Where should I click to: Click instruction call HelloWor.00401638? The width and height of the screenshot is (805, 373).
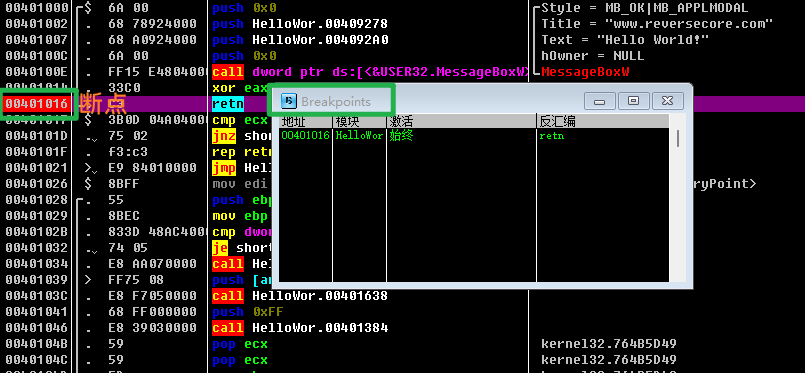tap(300, 296)
